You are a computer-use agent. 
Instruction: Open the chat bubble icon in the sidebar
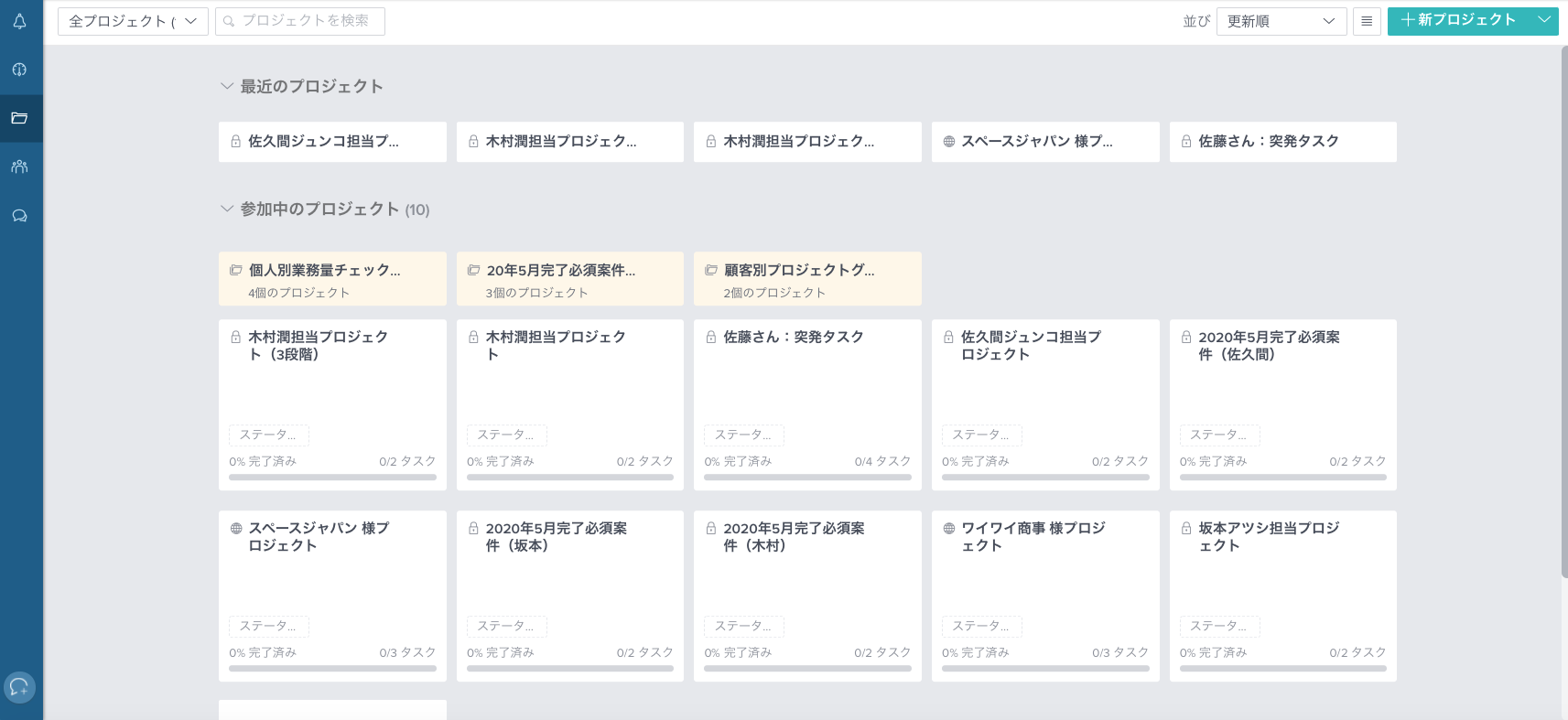coord(19,216)
